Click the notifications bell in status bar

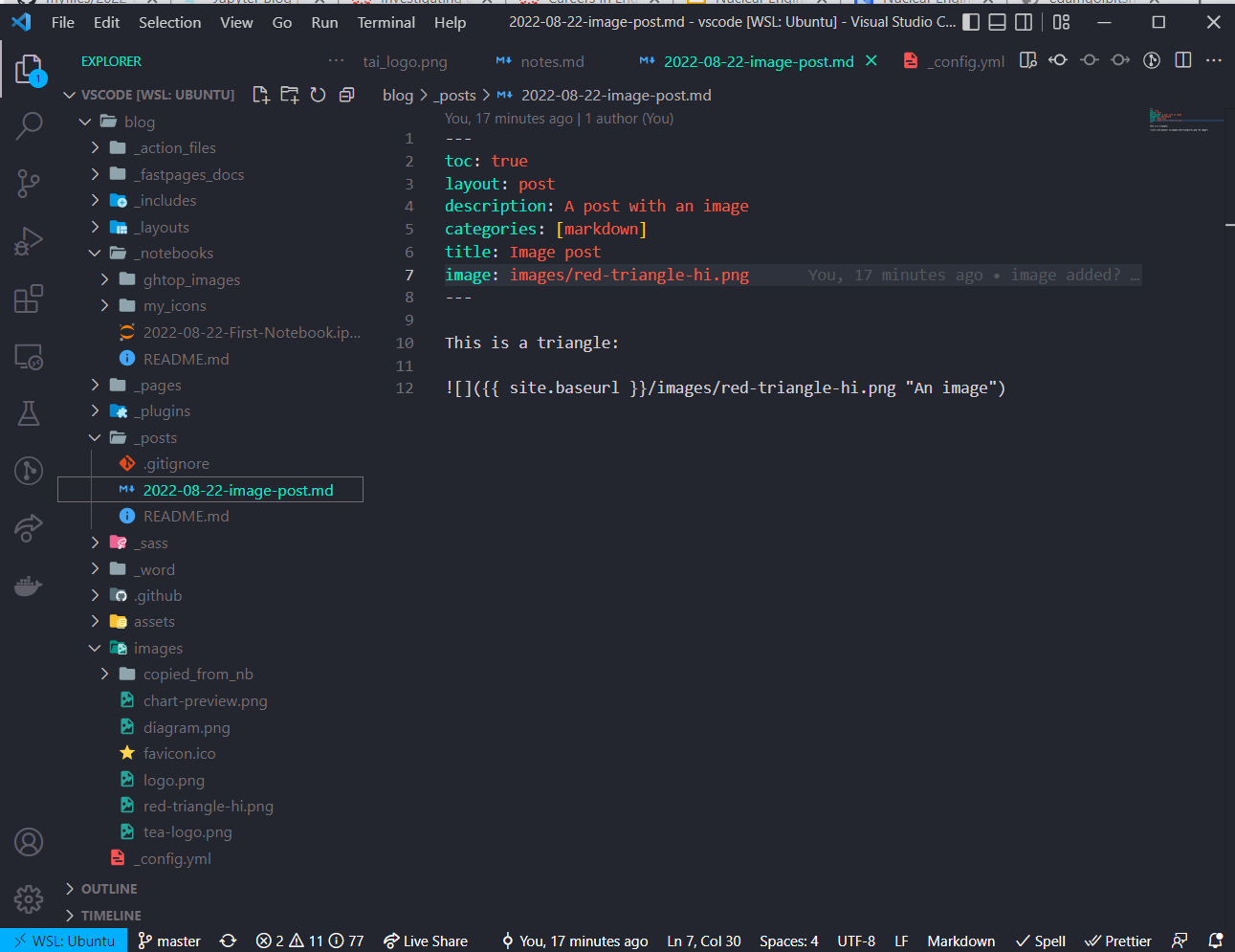coord(1216,941)
